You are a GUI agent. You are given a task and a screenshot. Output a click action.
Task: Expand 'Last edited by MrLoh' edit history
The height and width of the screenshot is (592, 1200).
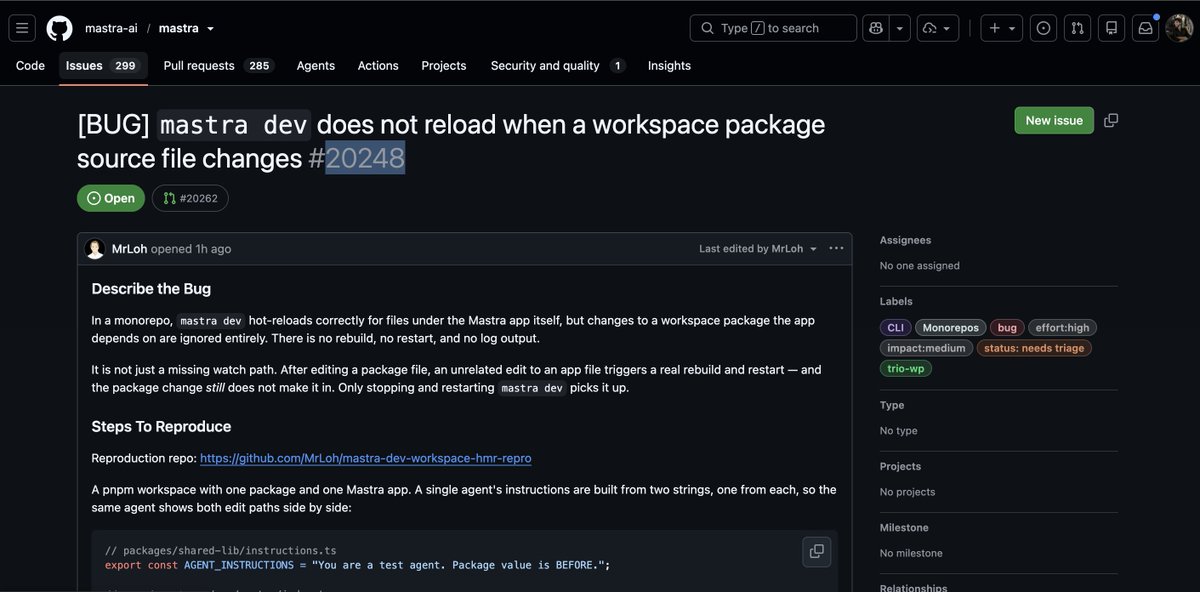[758, 249]
